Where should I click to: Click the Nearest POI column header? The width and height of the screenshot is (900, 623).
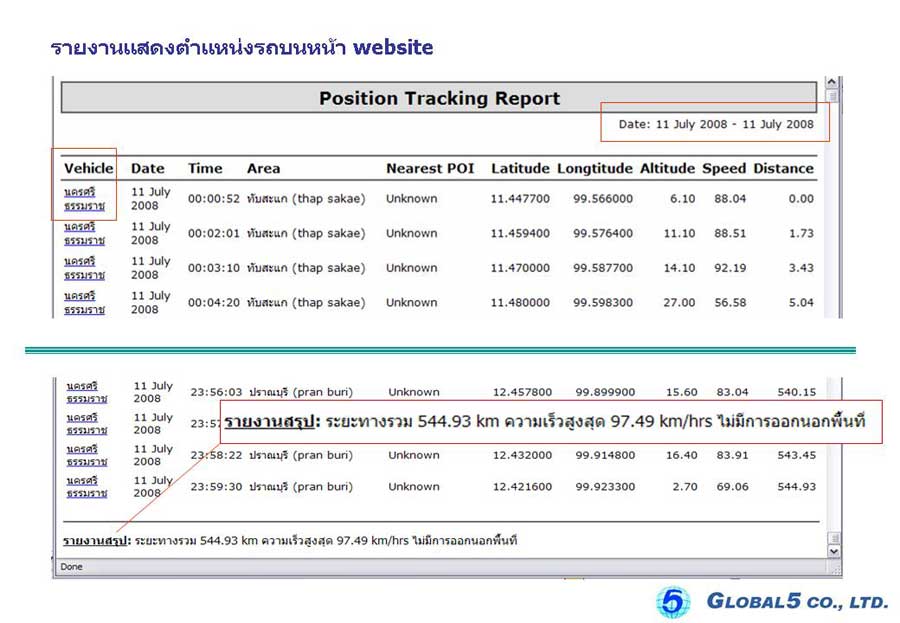point(430,168)
